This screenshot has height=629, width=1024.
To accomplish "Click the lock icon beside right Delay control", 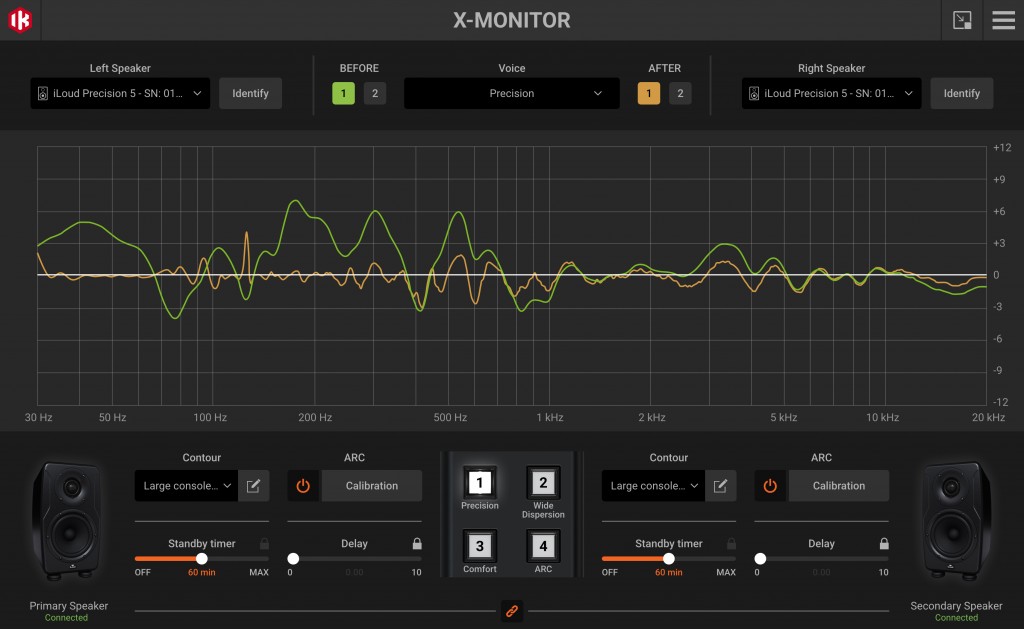I will 883,543.
